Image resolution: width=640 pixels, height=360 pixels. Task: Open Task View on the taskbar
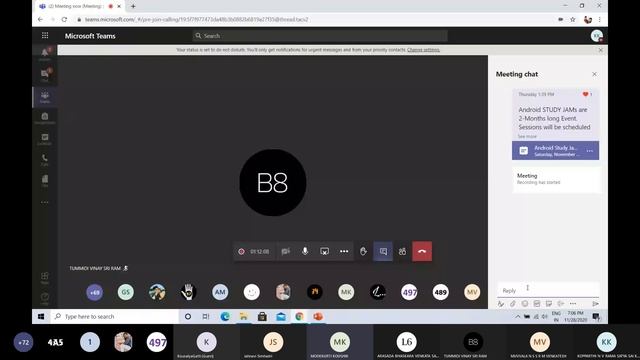(206, 316)
